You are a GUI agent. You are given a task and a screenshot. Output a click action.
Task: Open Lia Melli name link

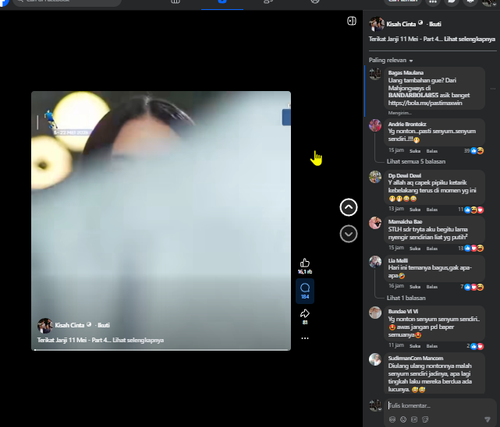coord(398,261)
